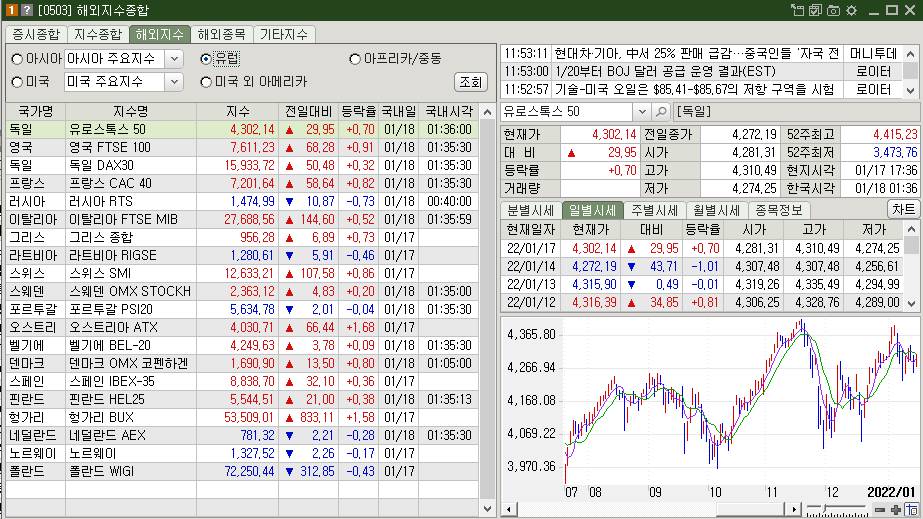Click the daily price table scroll down arrow
Image resolution: width=923 pixels, height=519 pixels.
(911, 304)
